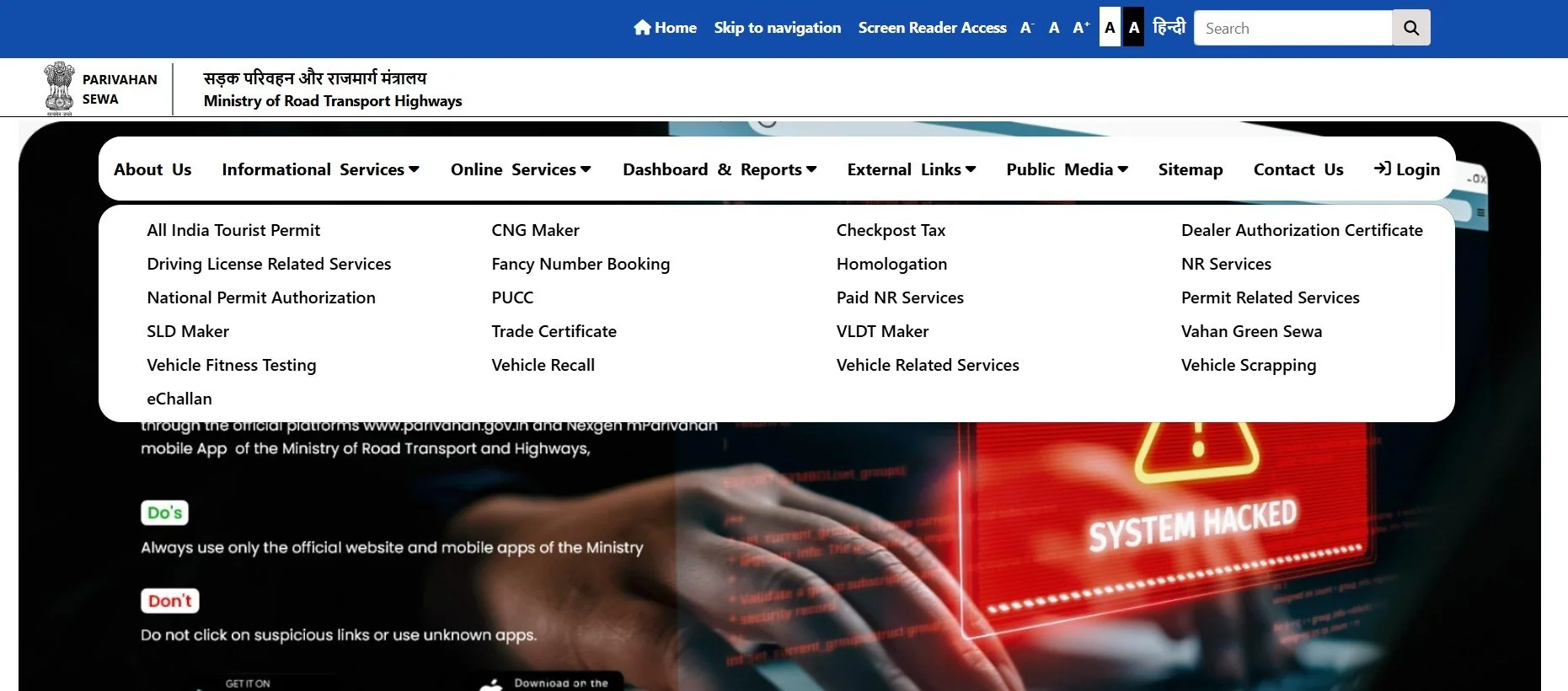Open Vehicle Recall service

pos(543,365)
